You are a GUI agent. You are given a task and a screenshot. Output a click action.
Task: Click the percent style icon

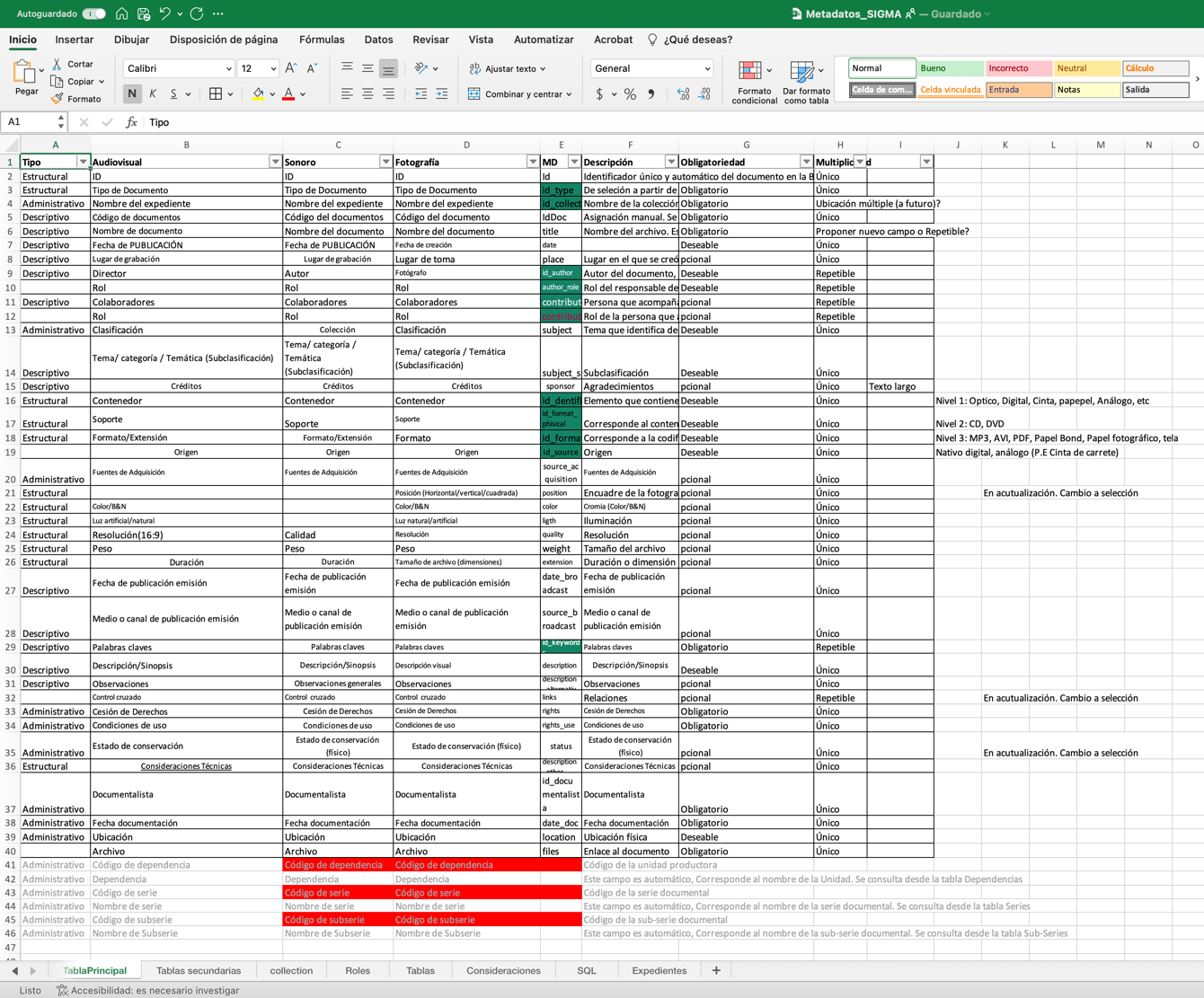(x=630, y=93)
